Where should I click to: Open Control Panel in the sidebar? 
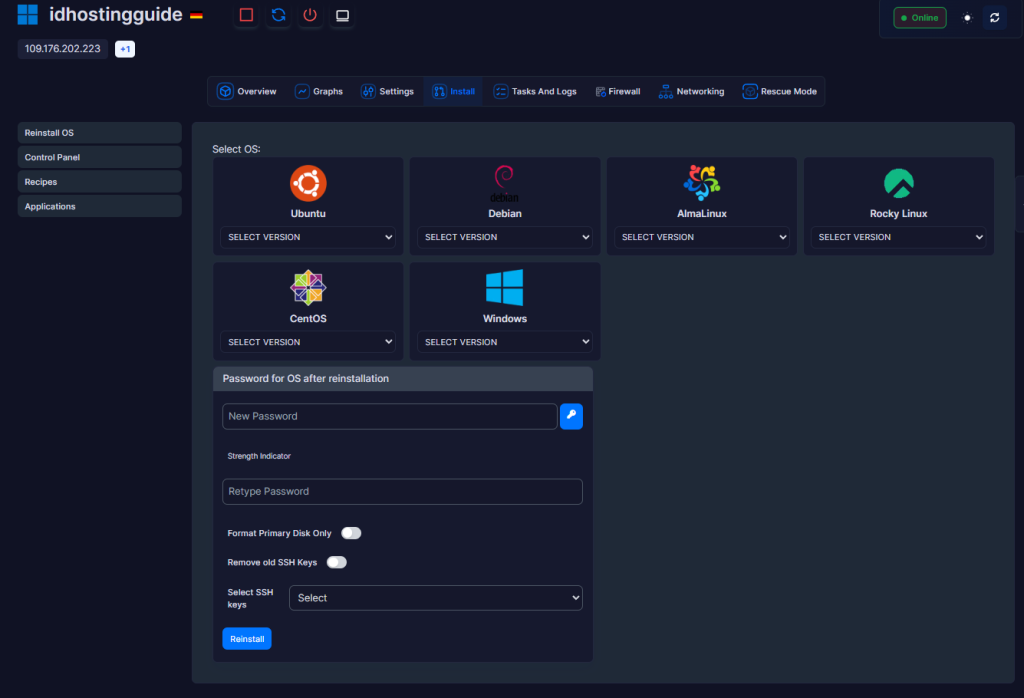click(x=99, y=157)
